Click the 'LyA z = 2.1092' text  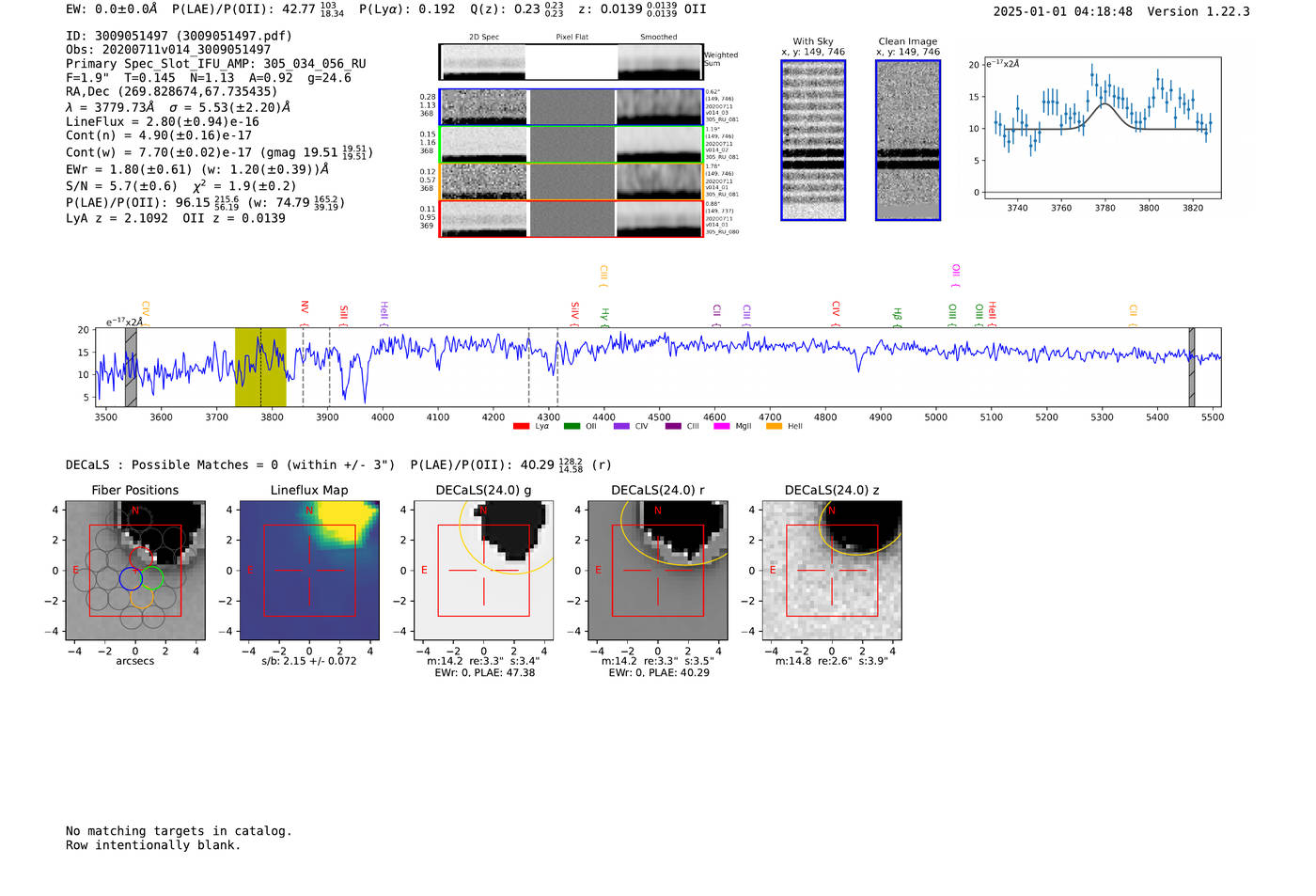tap(117, 218)
